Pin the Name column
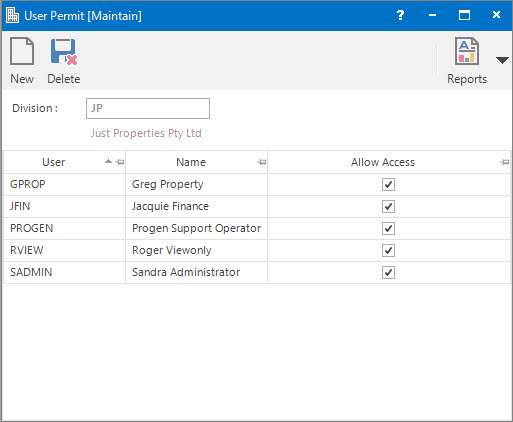 click(x=262, y=162)
